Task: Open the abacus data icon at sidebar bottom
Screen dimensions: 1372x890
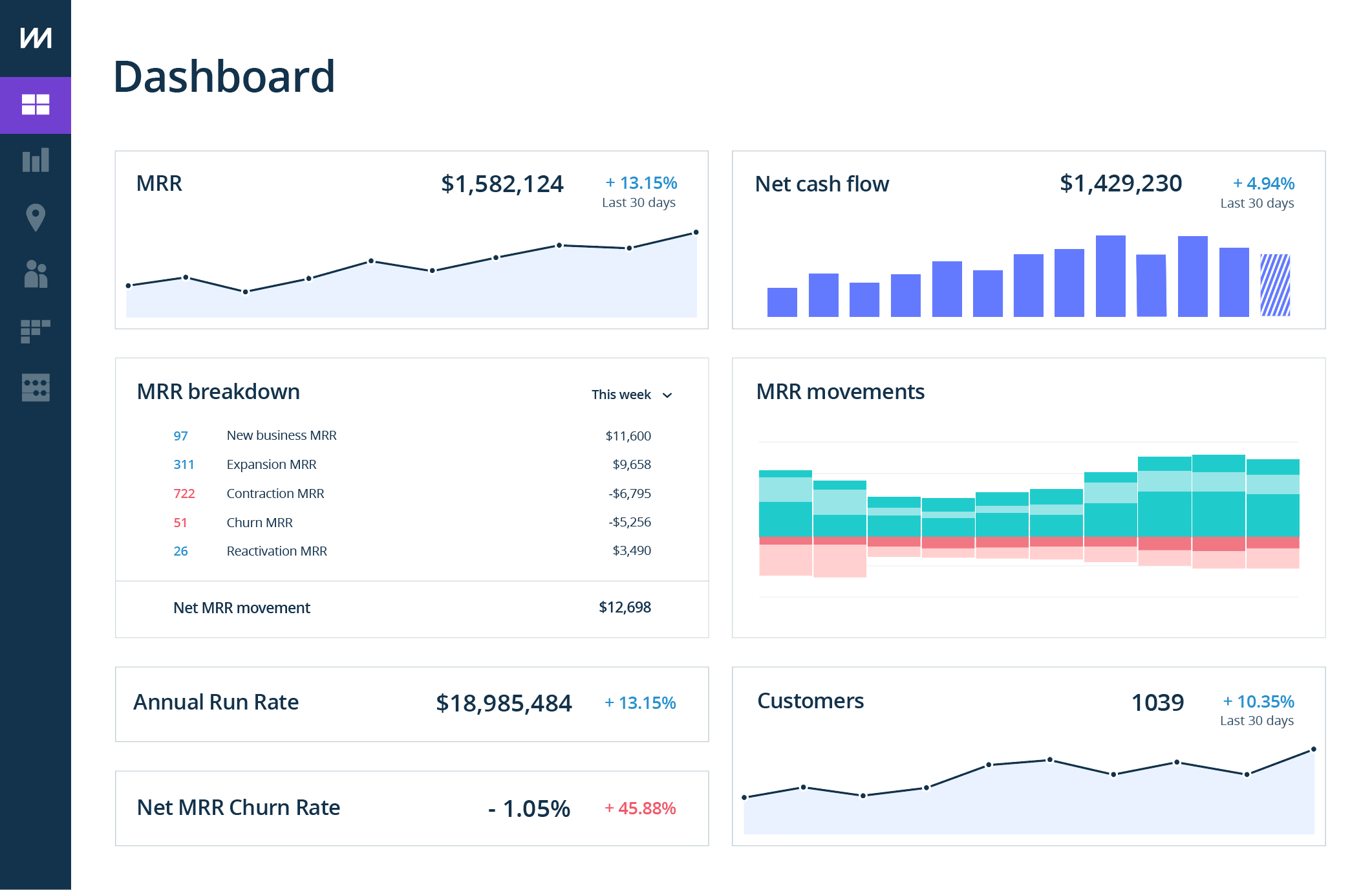Action: pos(36,387)
